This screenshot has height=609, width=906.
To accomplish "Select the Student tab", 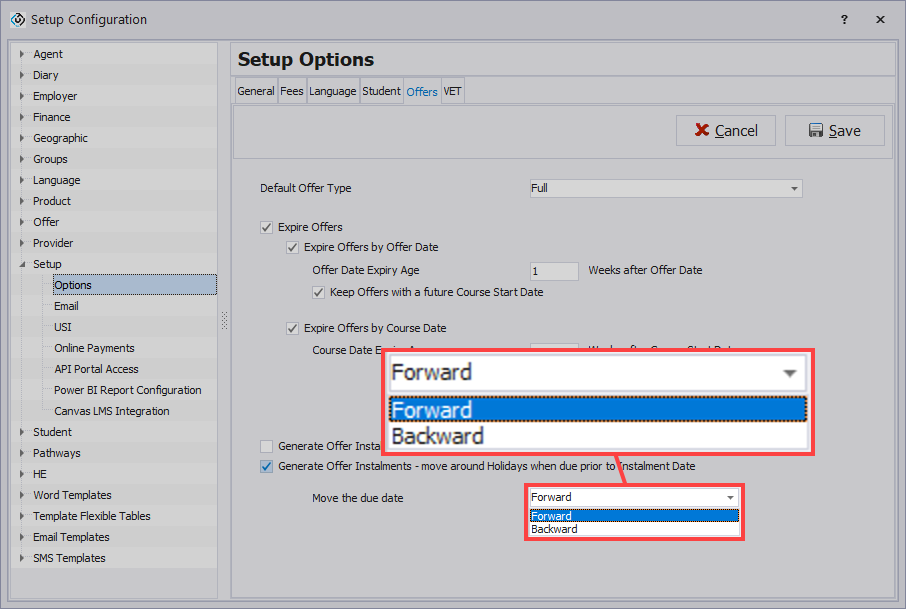I will (x=381, y=91).
